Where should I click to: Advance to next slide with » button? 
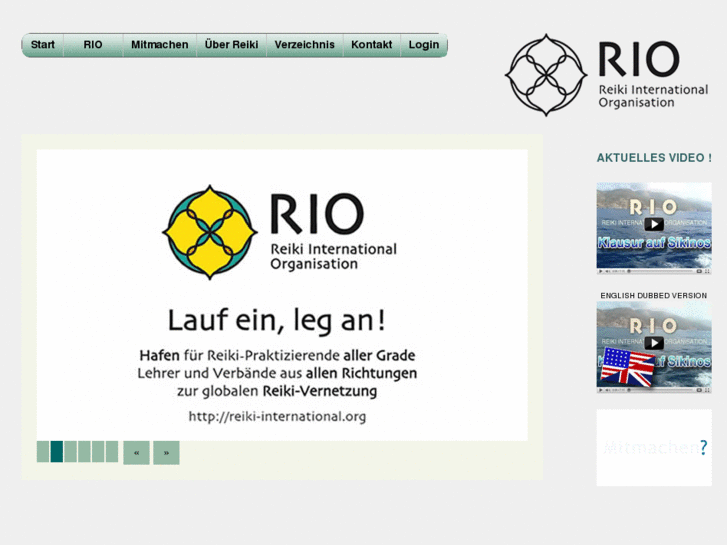(x=166, y=453)
